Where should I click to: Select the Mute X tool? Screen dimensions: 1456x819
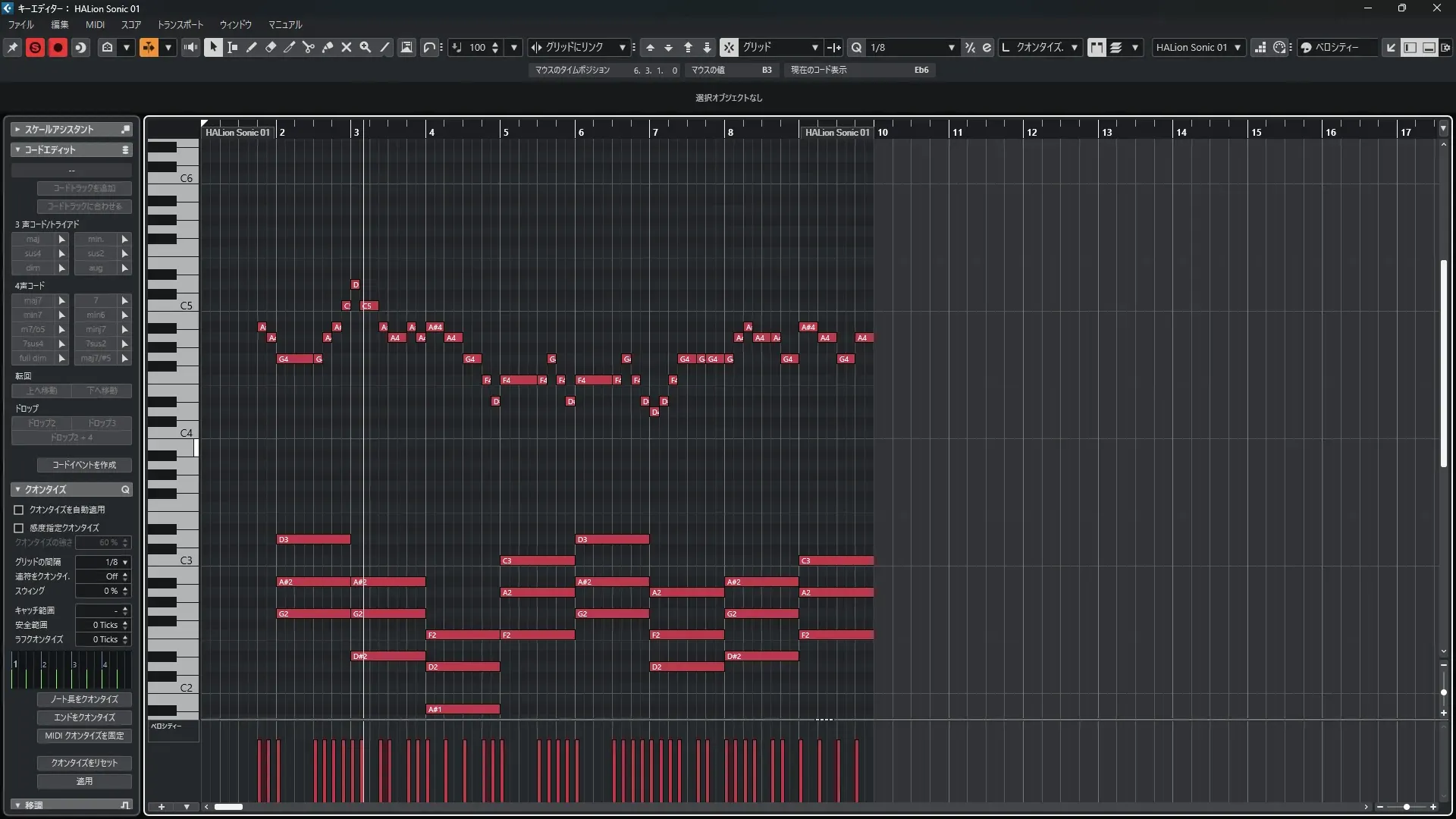347,47
